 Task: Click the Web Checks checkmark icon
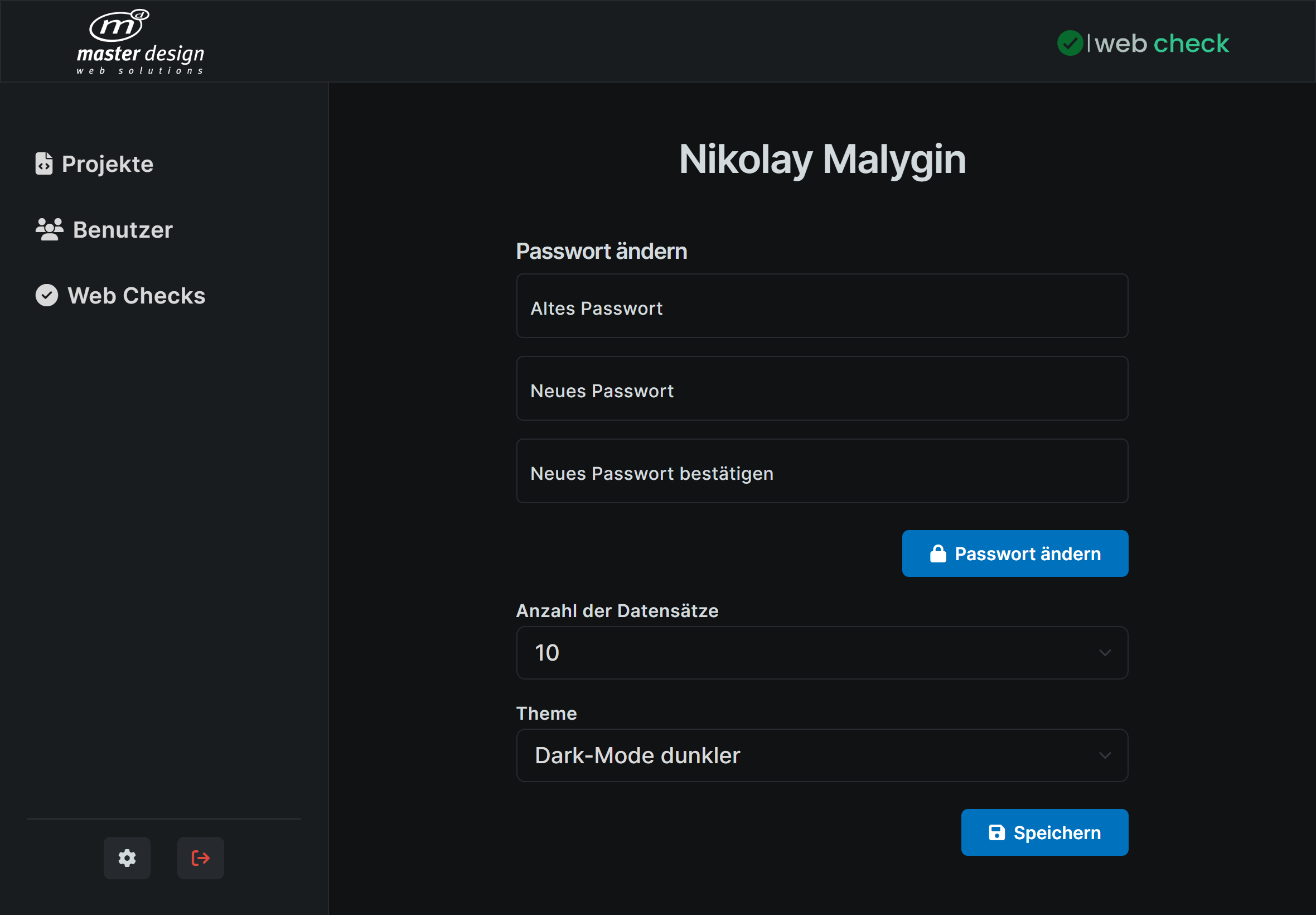click(47, 295)
